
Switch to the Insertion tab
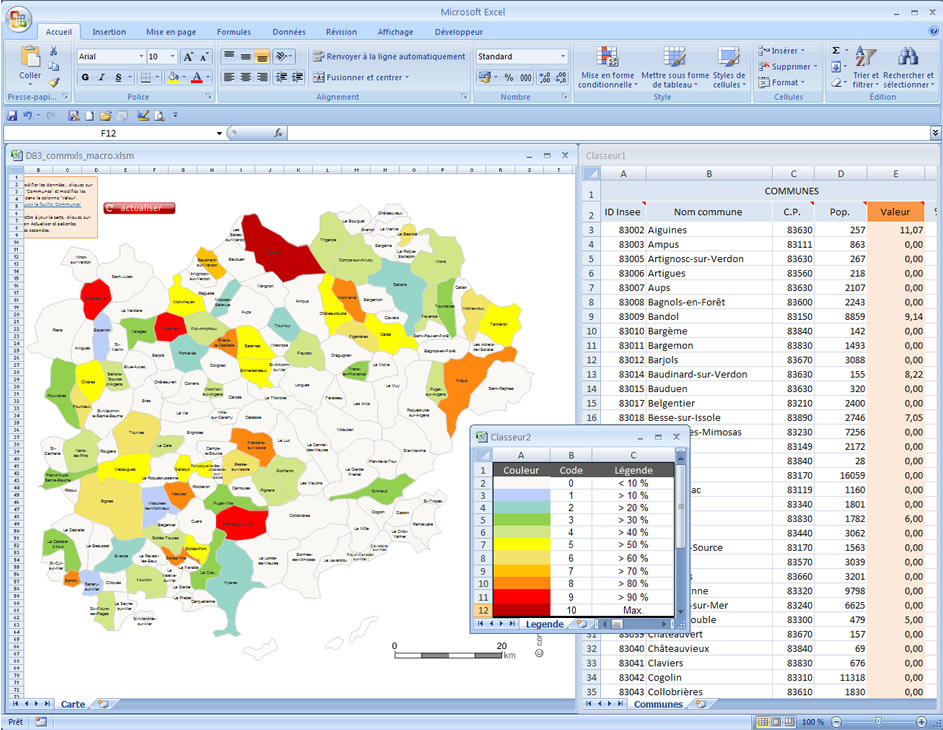[x=109, y=32]
